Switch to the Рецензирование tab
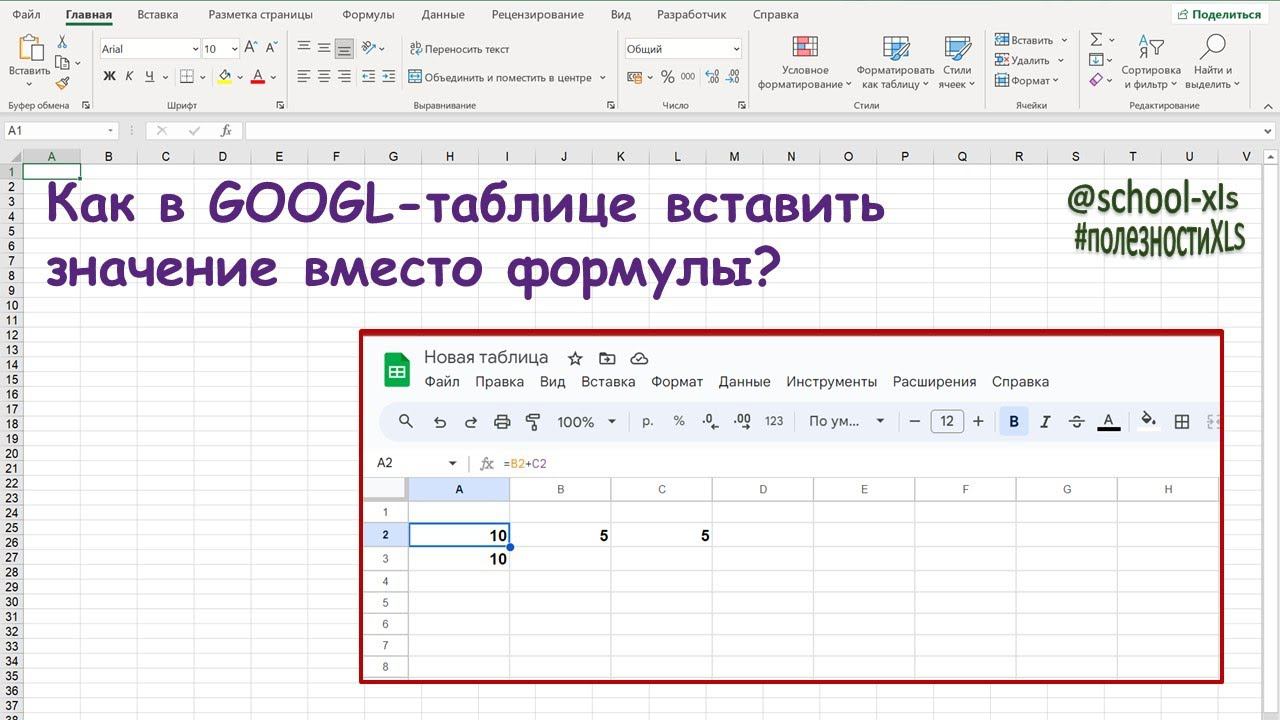The image size is (1280, 720). (x=538, y=15)
